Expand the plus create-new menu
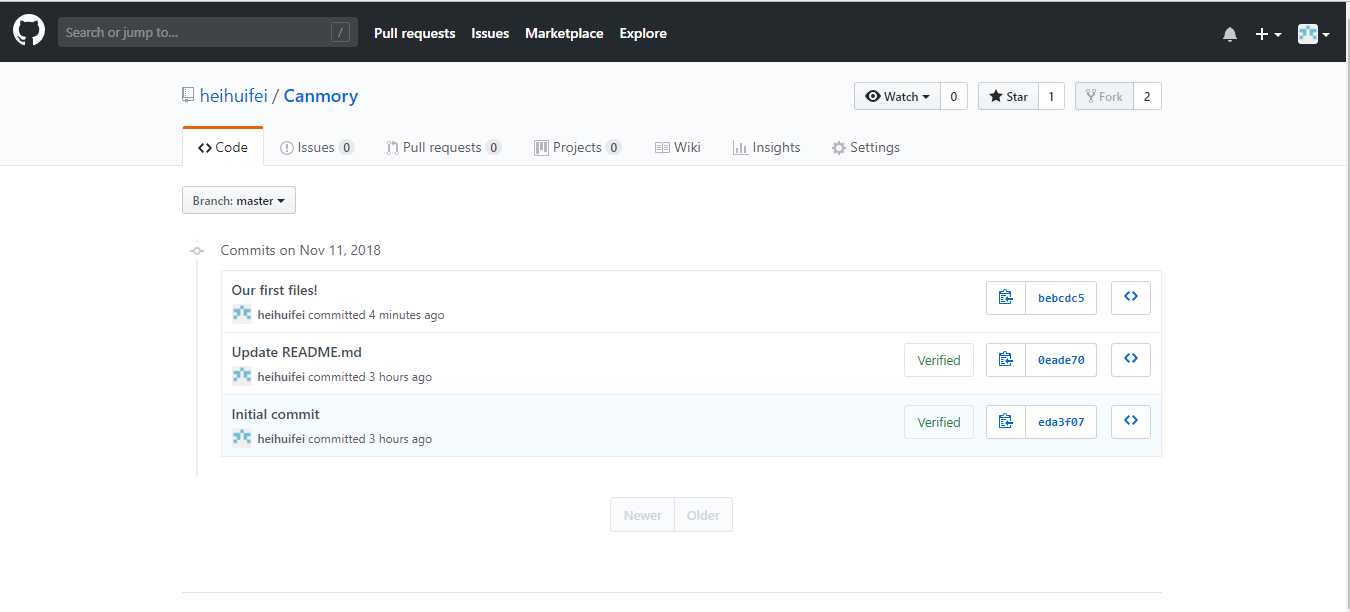The height and width of the screenshot is (612, 1350). 1268,34
